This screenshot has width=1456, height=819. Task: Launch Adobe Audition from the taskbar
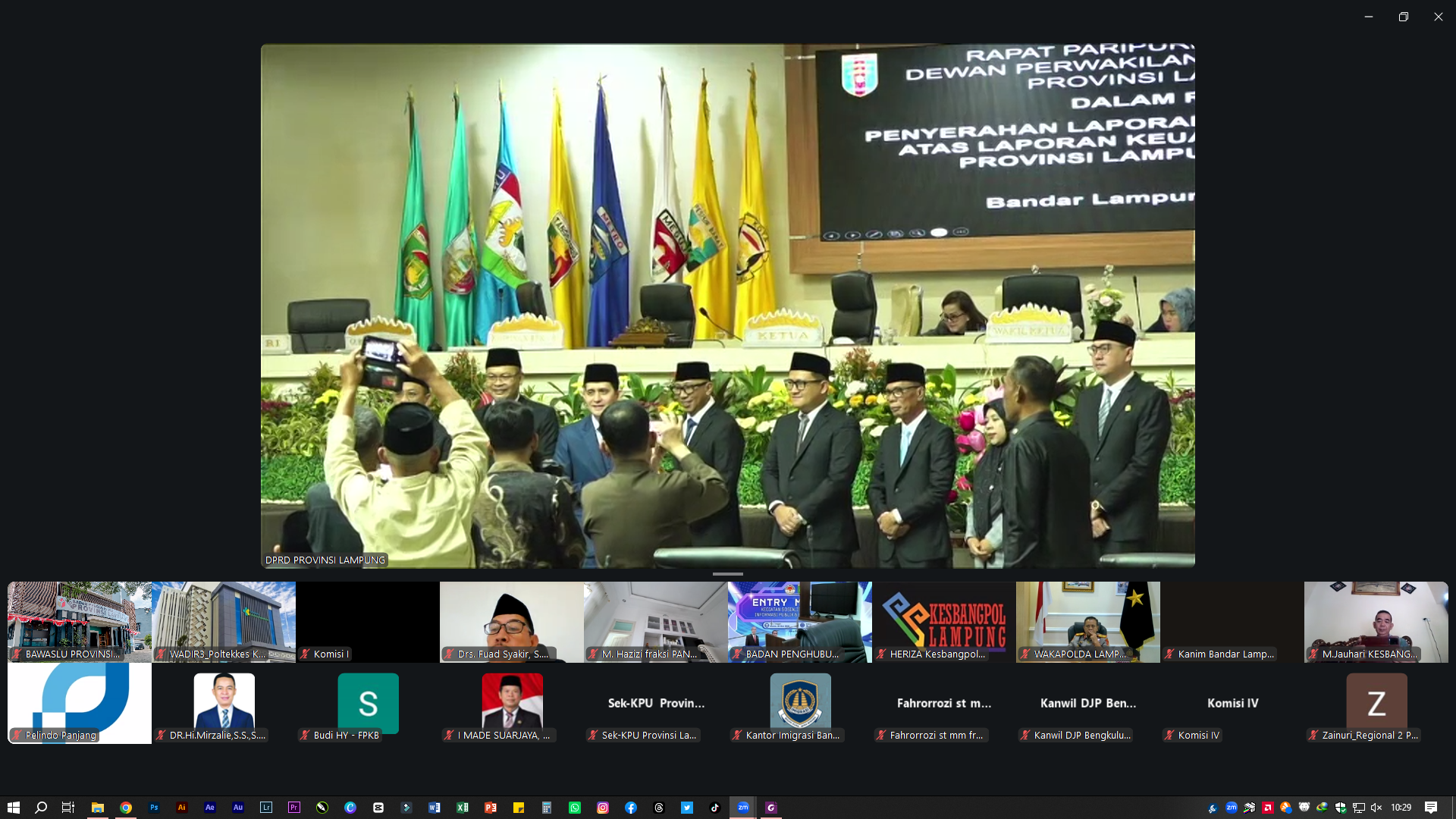click(x=238, y=808)
